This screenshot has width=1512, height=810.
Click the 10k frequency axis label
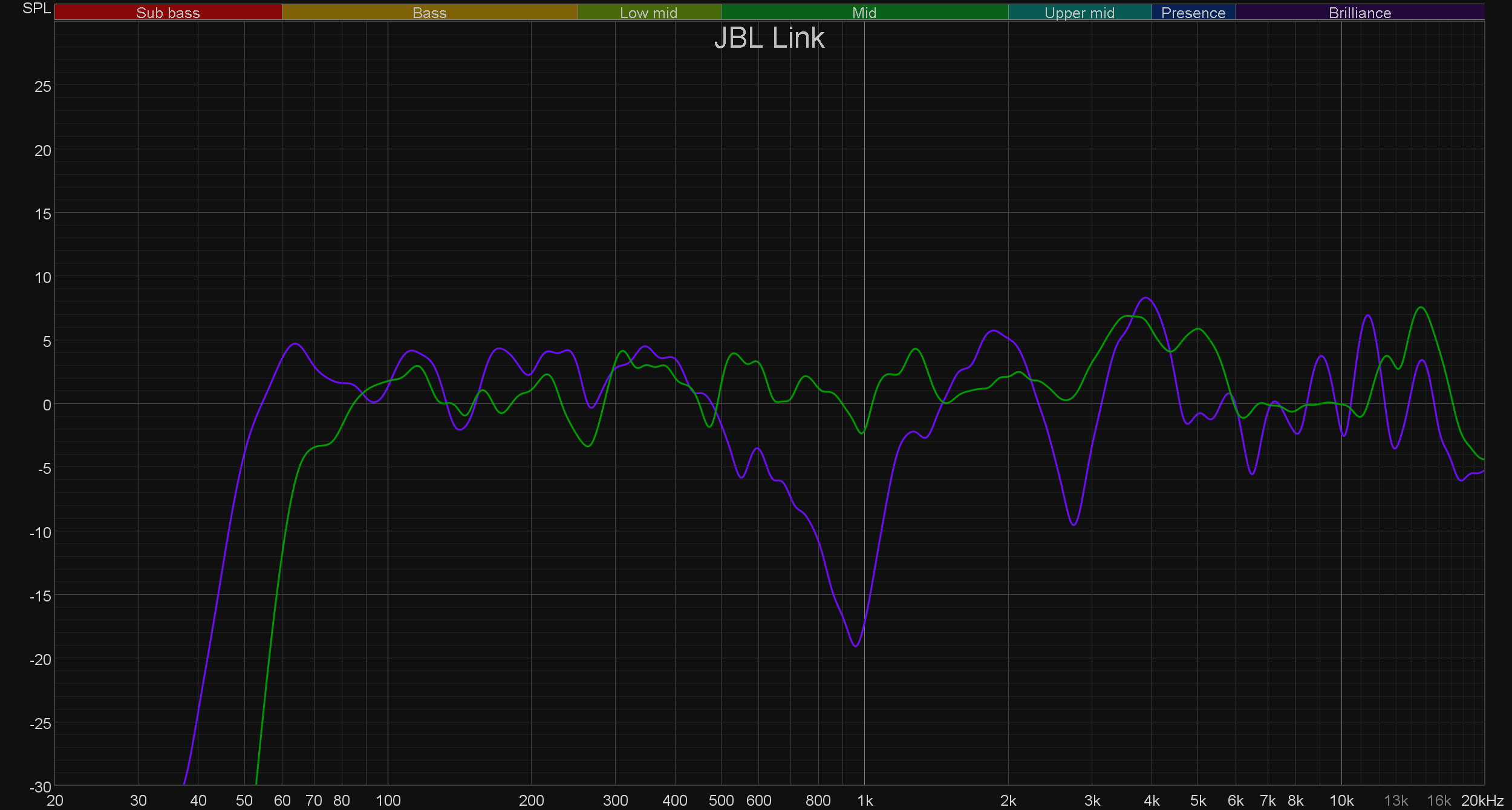[x=1341, y=801]
